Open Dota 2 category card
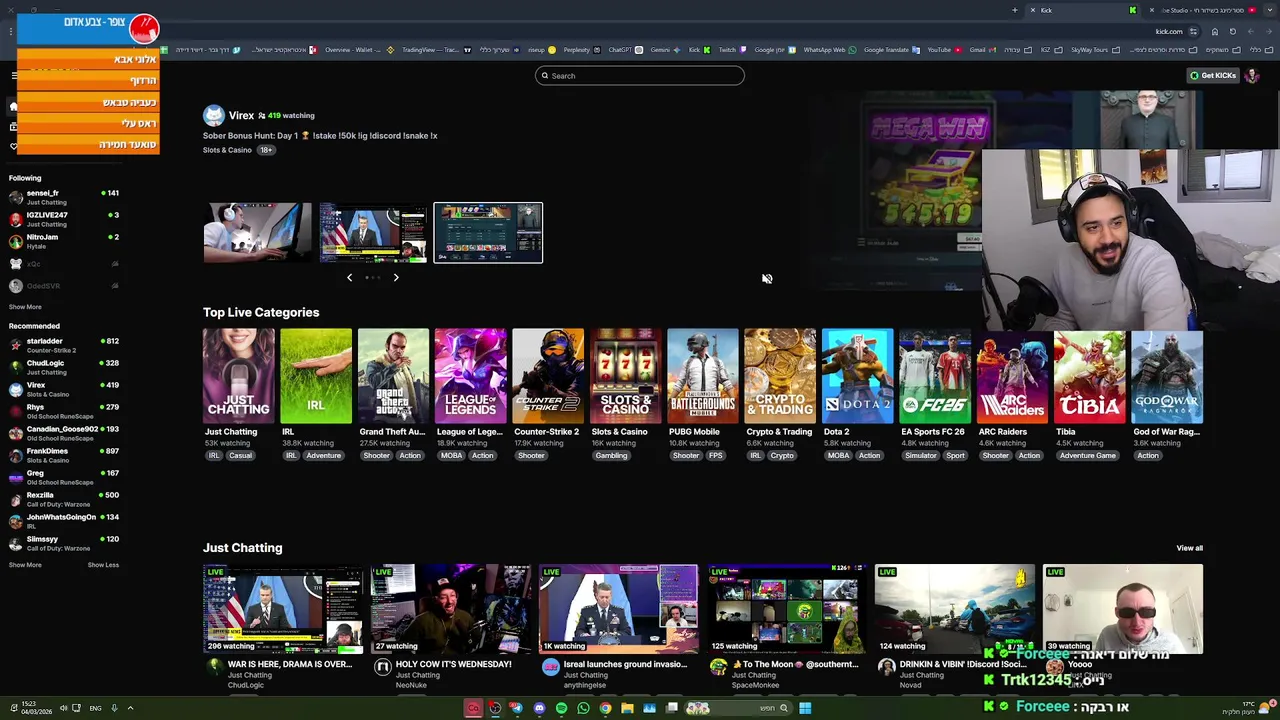 click(857, 376)
